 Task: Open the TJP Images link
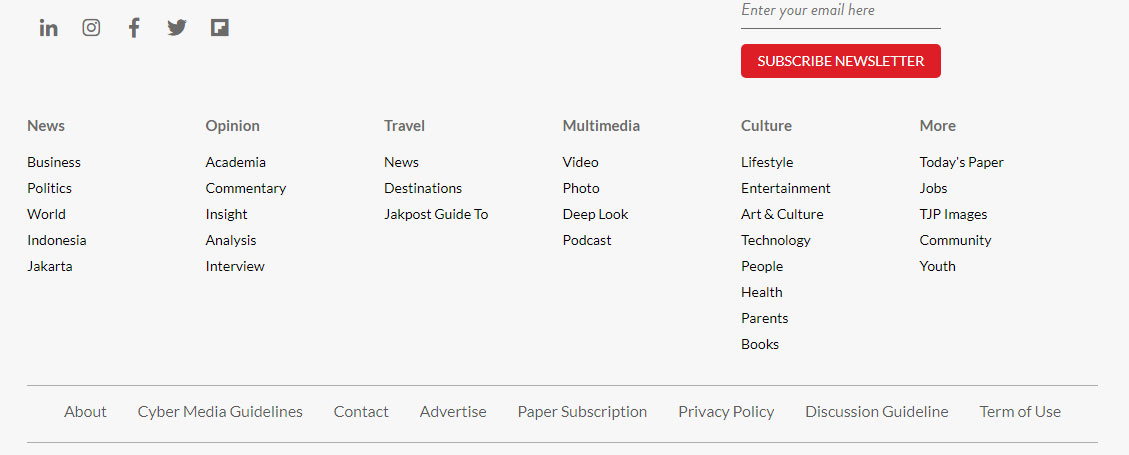(953, 214)
